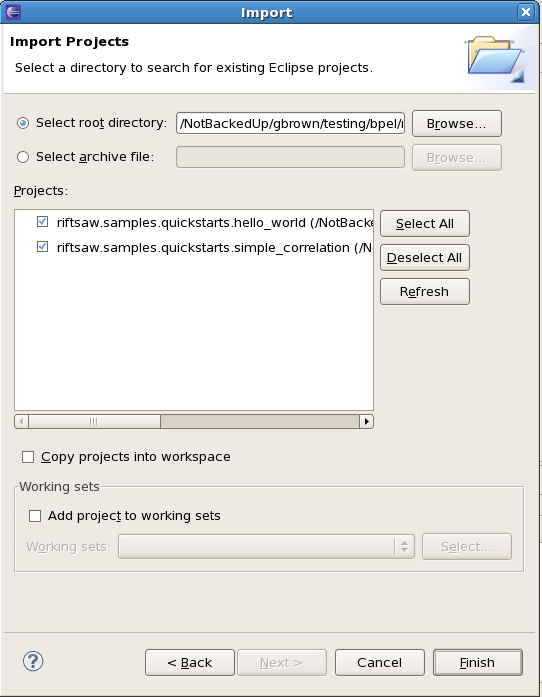542x697 pixels.
Task: Click the Select All button
Action: click(x=425, y=224)
